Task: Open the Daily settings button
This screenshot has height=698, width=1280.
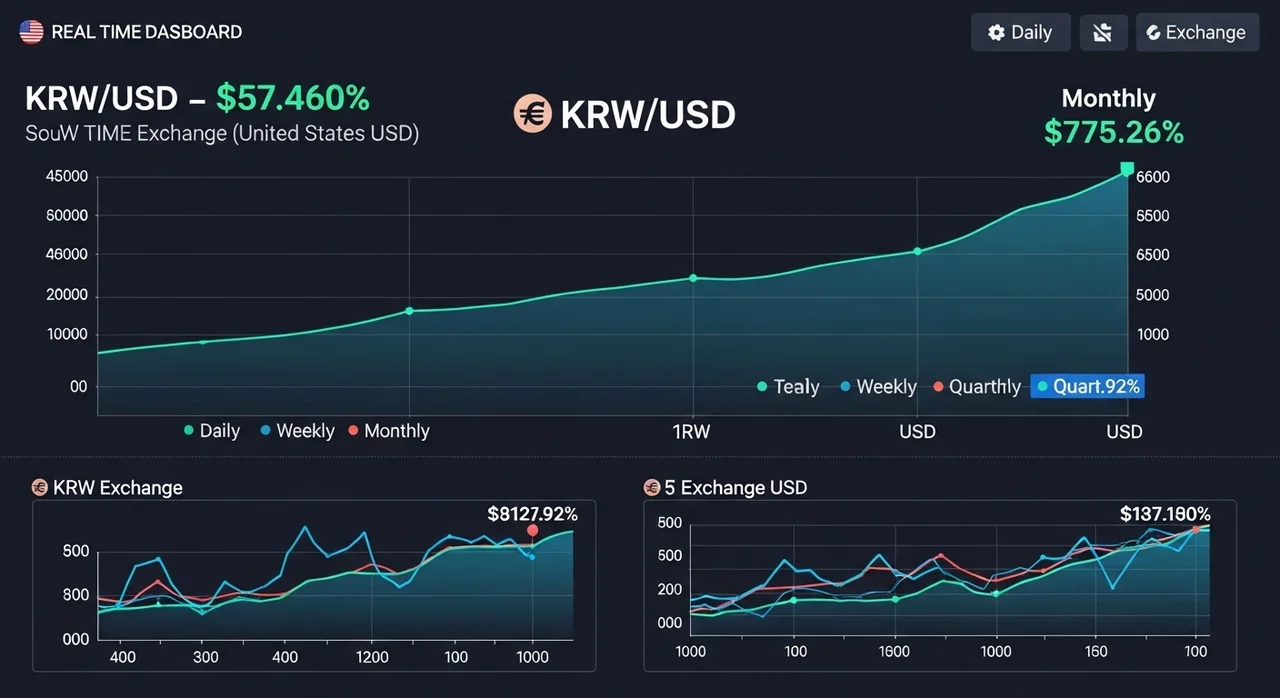Action: [1020, 32]
